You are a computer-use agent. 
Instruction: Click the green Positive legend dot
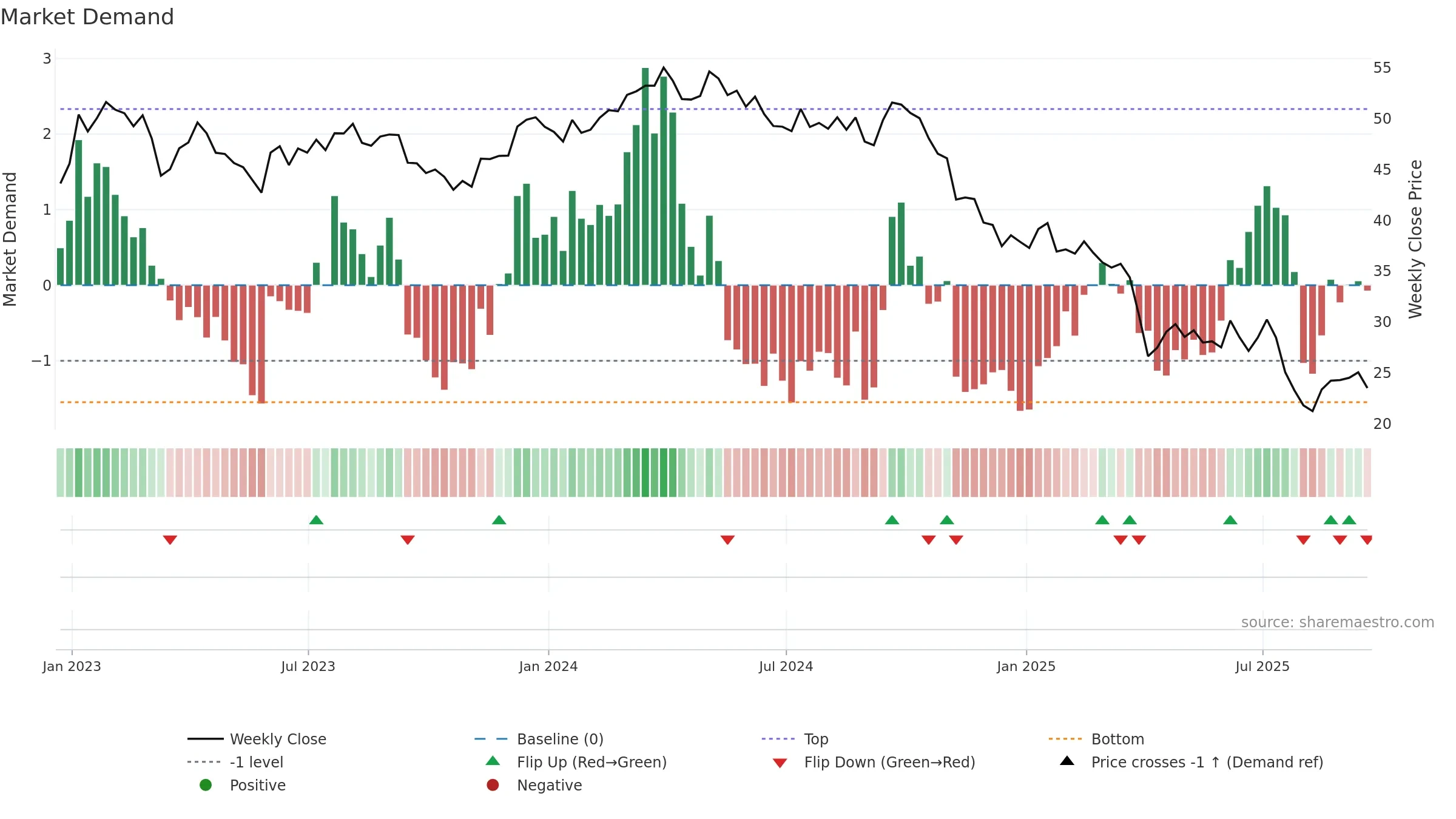pyautogui.click(x=206, y=785)
